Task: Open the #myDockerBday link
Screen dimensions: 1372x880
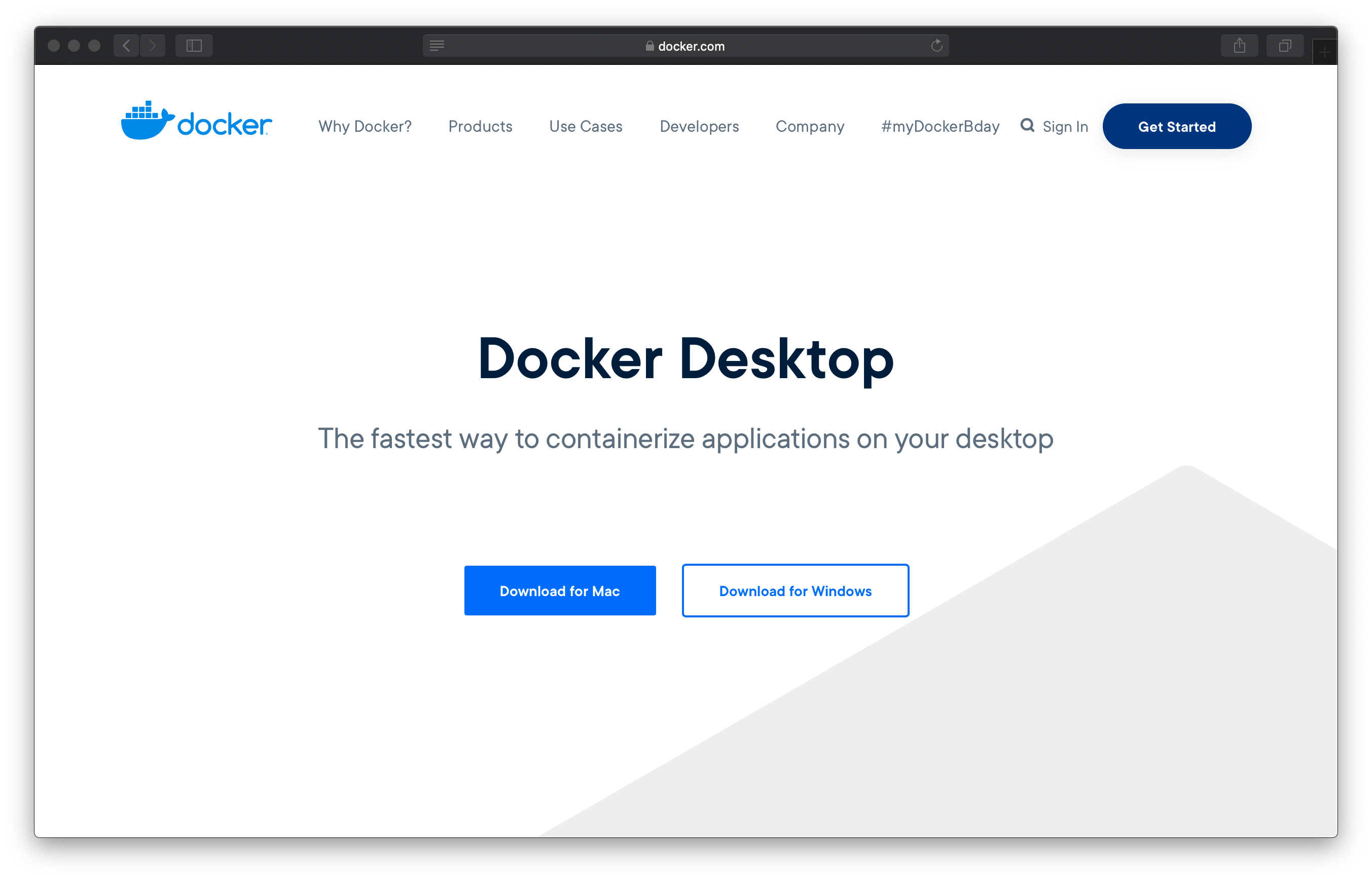Action: (940, 126)
